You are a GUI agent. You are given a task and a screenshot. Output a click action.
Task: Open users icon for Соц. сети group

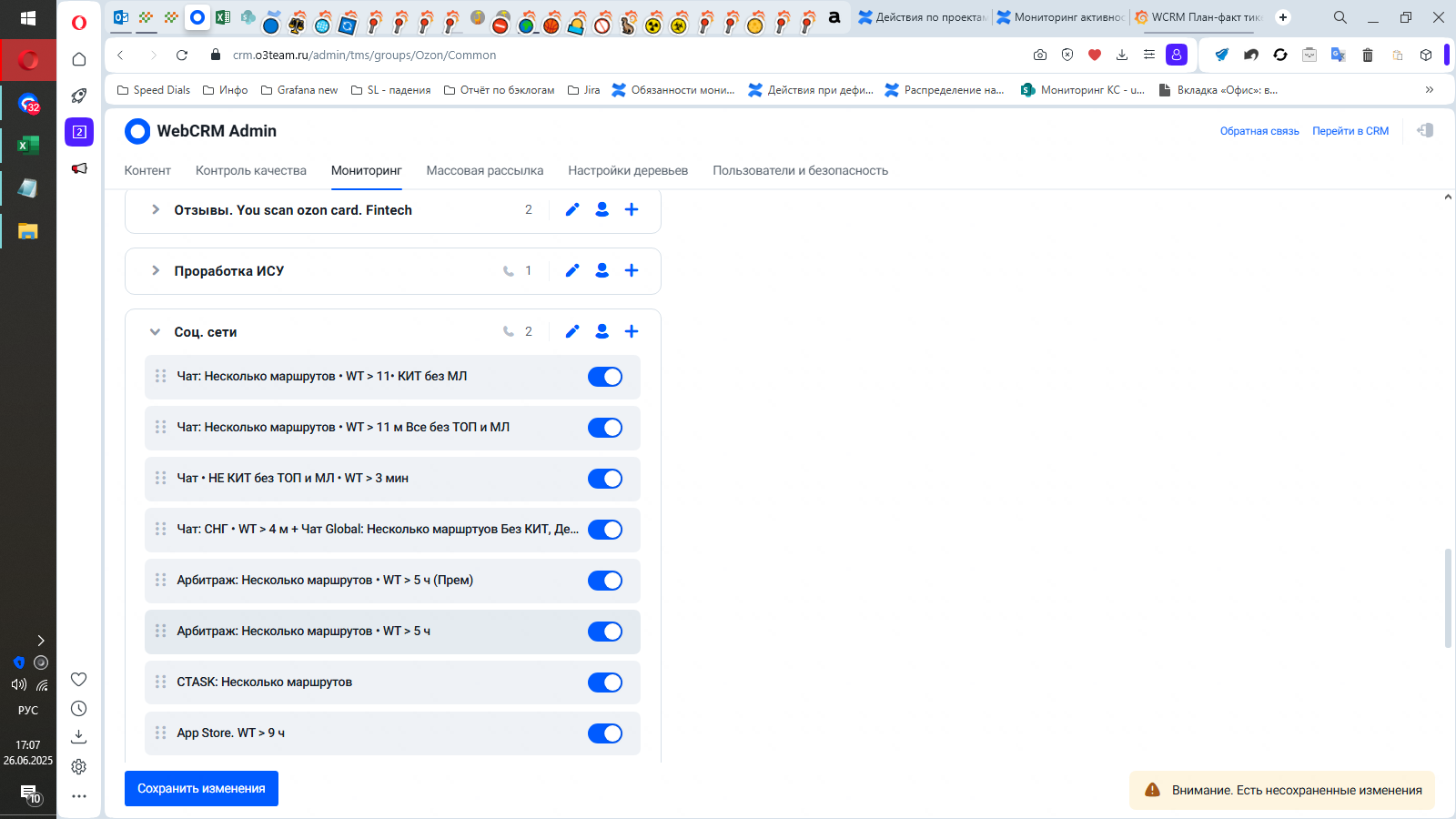[602, 331]
